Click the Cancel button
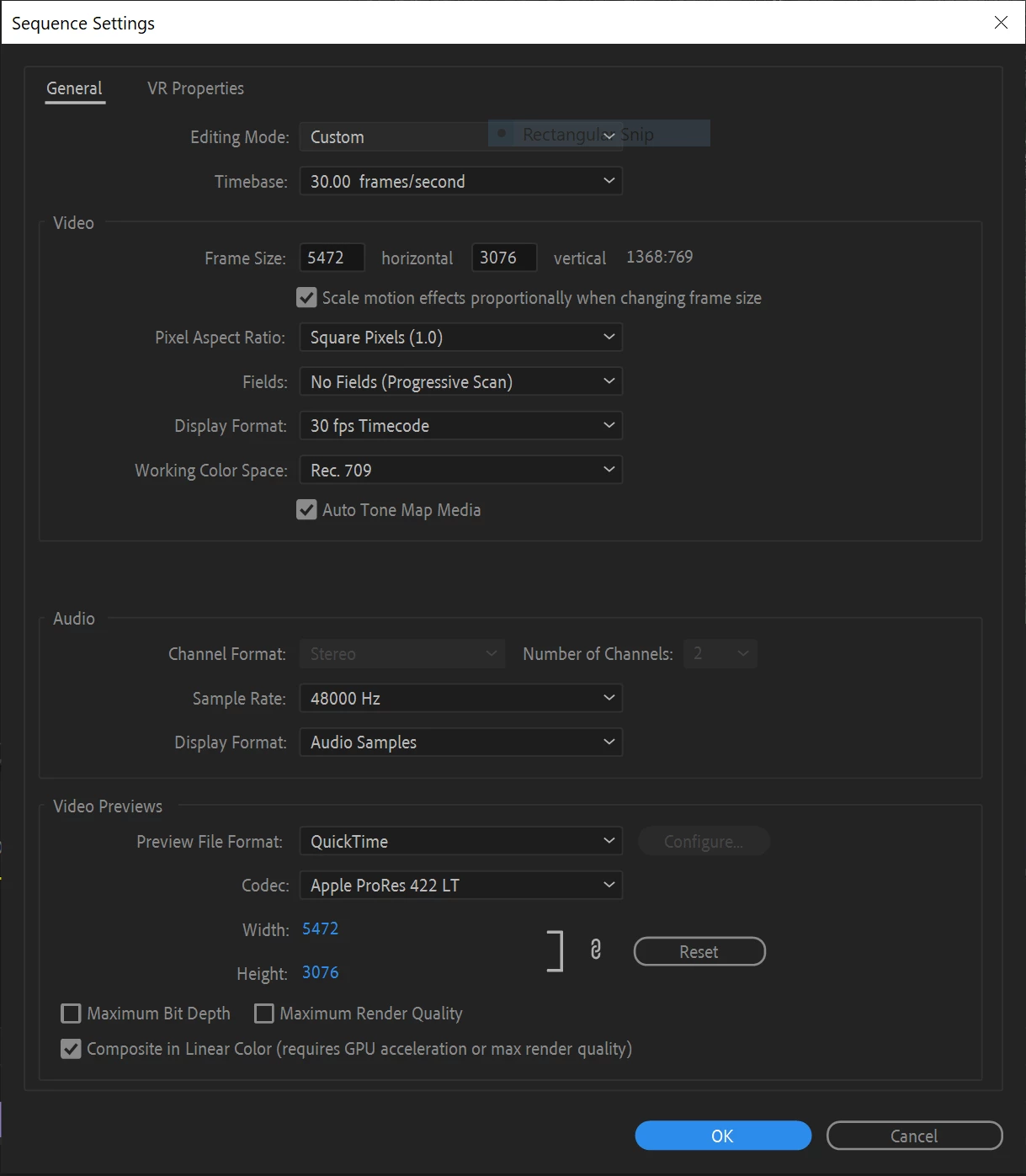 (x=914, y=1136)
